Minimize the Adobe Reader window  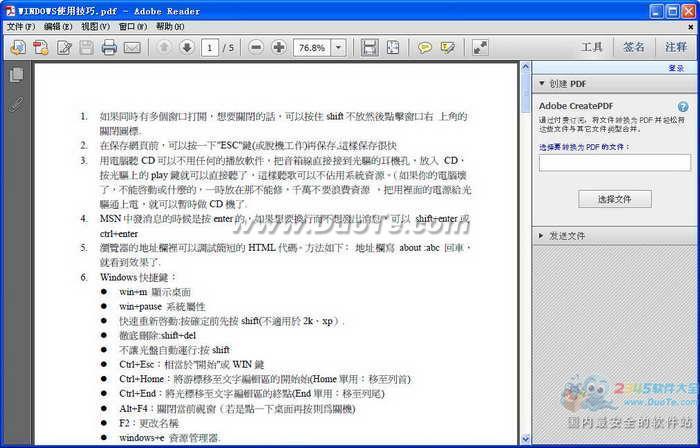656,11
